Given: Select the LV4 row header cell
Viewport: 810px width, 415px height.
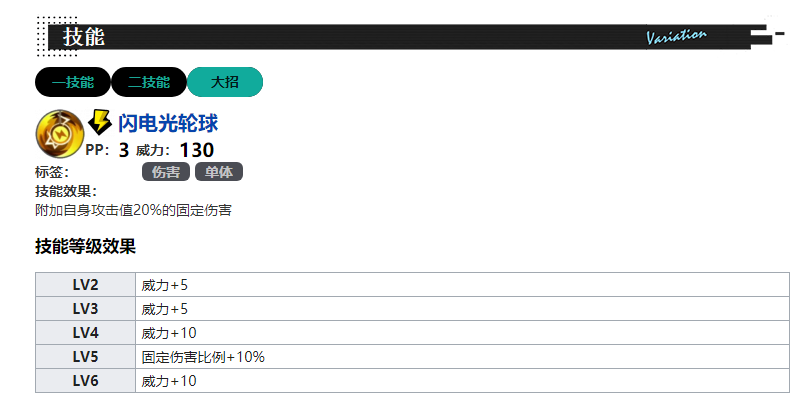Looking at the screenshot, I should coord(86,333).
